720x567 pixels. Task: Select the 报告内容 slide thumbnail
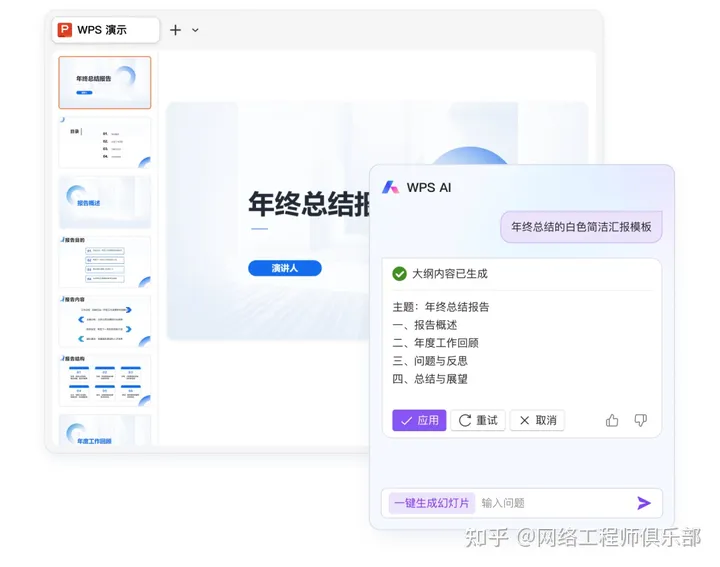[x=105, y=321]
